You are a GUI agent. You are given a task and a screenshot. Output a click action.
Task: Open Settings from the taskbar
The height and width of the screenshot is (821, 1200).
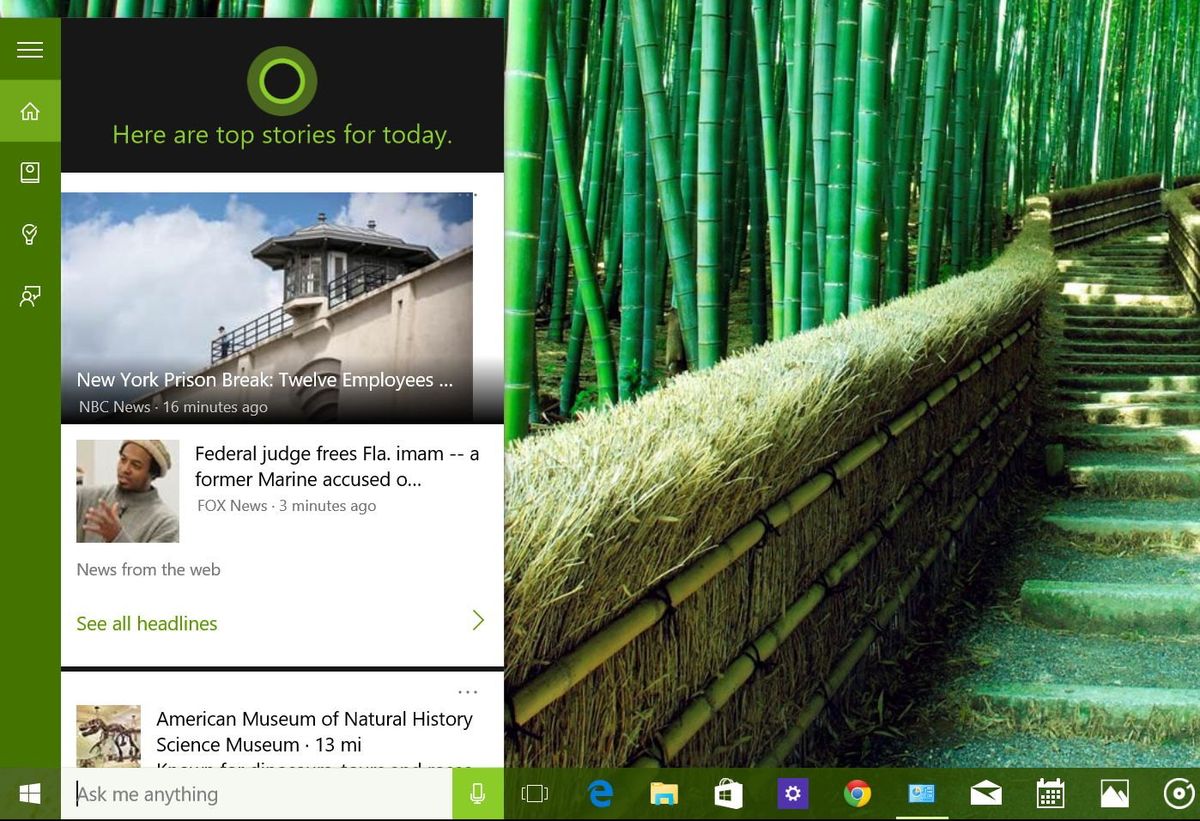click(x=792, y=793)
